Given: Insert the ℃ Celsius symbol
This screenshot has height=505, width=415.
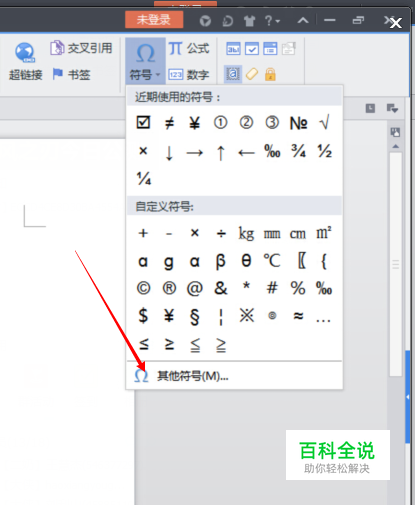Looking at the screenshot, I should click(x=272, y=260).
